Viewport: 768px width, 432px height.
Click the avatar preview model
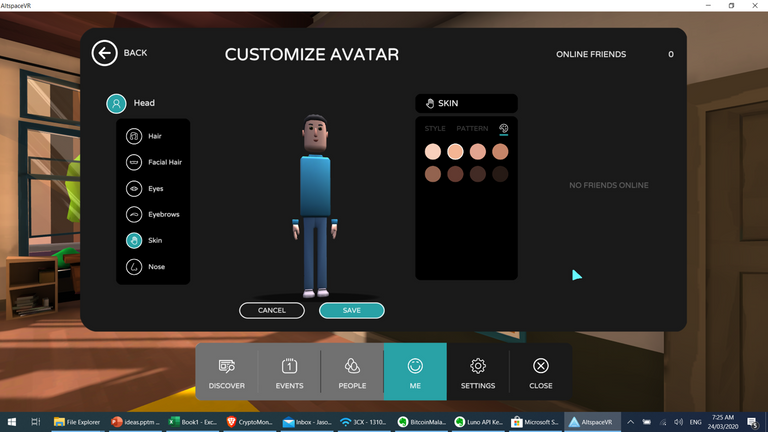(315, 206)
